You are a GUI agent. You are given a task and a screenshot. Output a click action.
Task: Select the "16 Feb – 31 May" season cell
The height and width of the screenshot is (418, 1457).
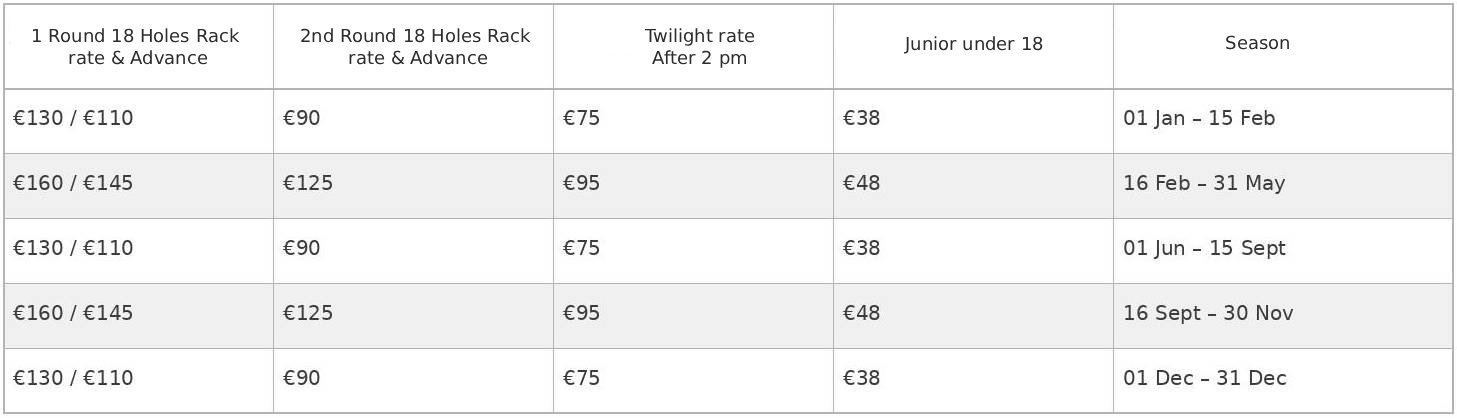point(1203,184)
